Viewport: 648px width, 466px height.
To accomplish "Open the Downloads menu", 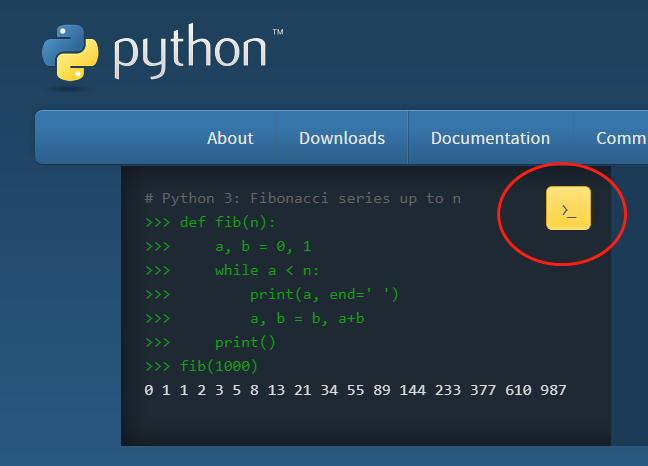I will [342, 138].
